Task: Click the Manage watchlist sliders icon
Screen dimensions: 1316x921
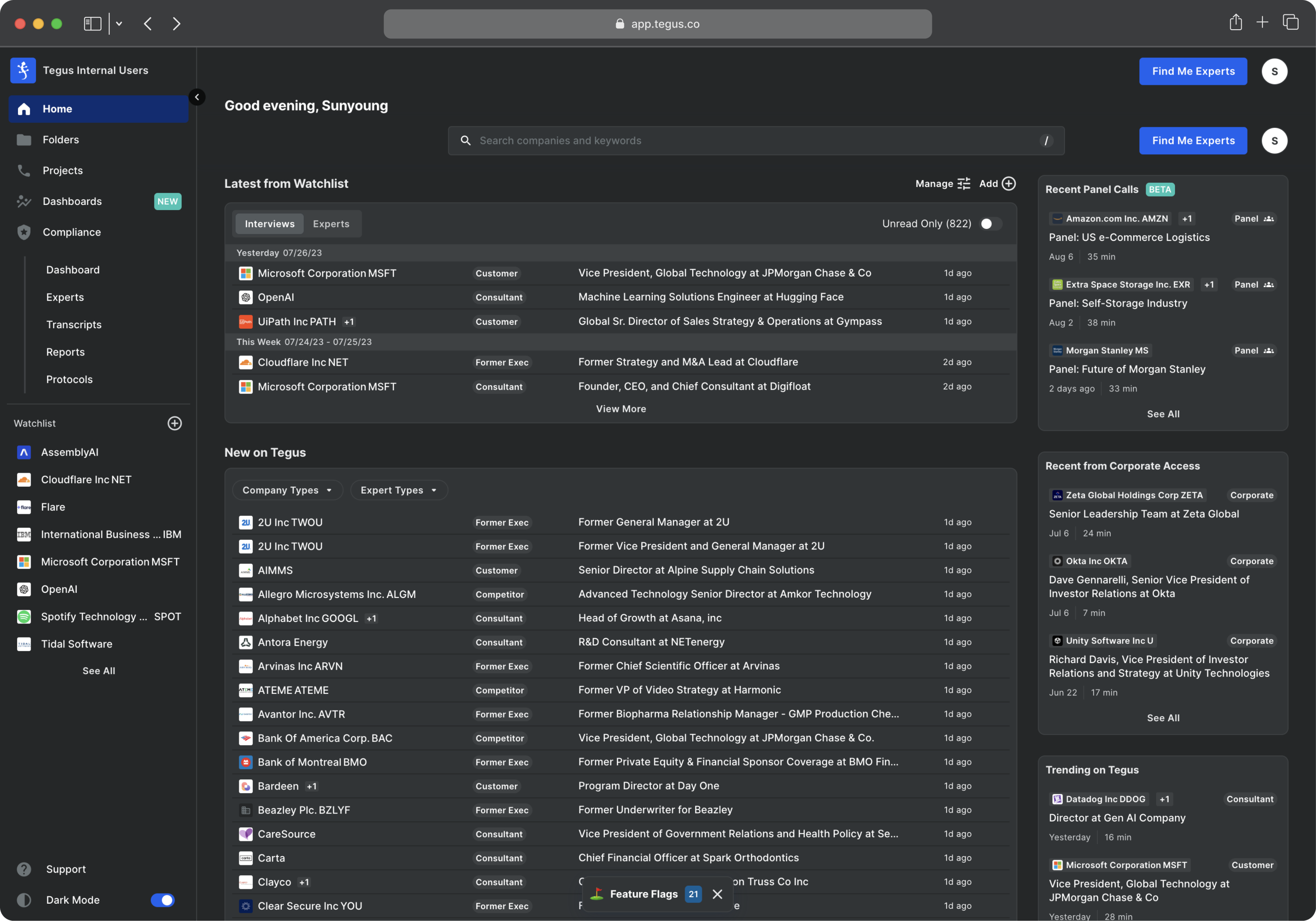Action: [x=964, y=184]
